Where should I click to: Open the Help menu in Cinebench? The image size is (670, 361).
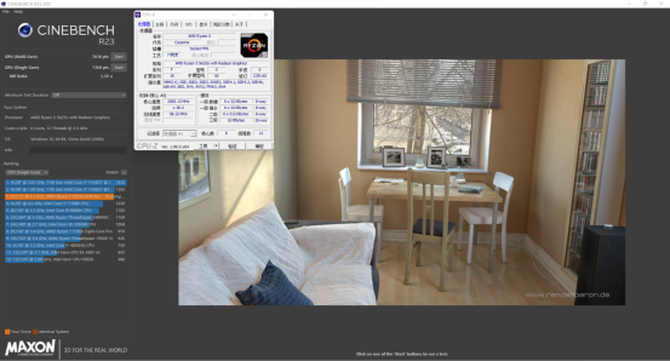(x=18, y=12)
